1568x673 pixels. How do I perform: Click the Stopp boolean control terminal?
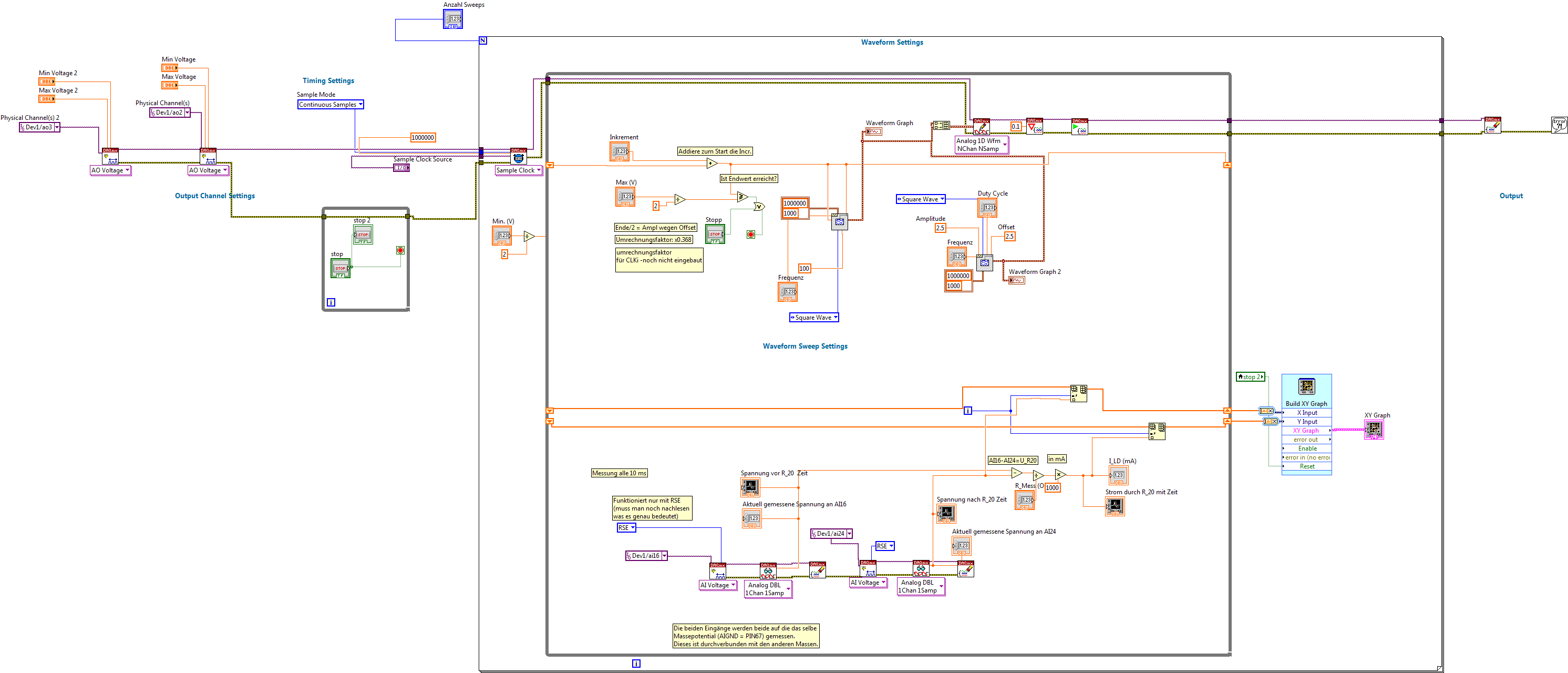(x=715, y=234)
